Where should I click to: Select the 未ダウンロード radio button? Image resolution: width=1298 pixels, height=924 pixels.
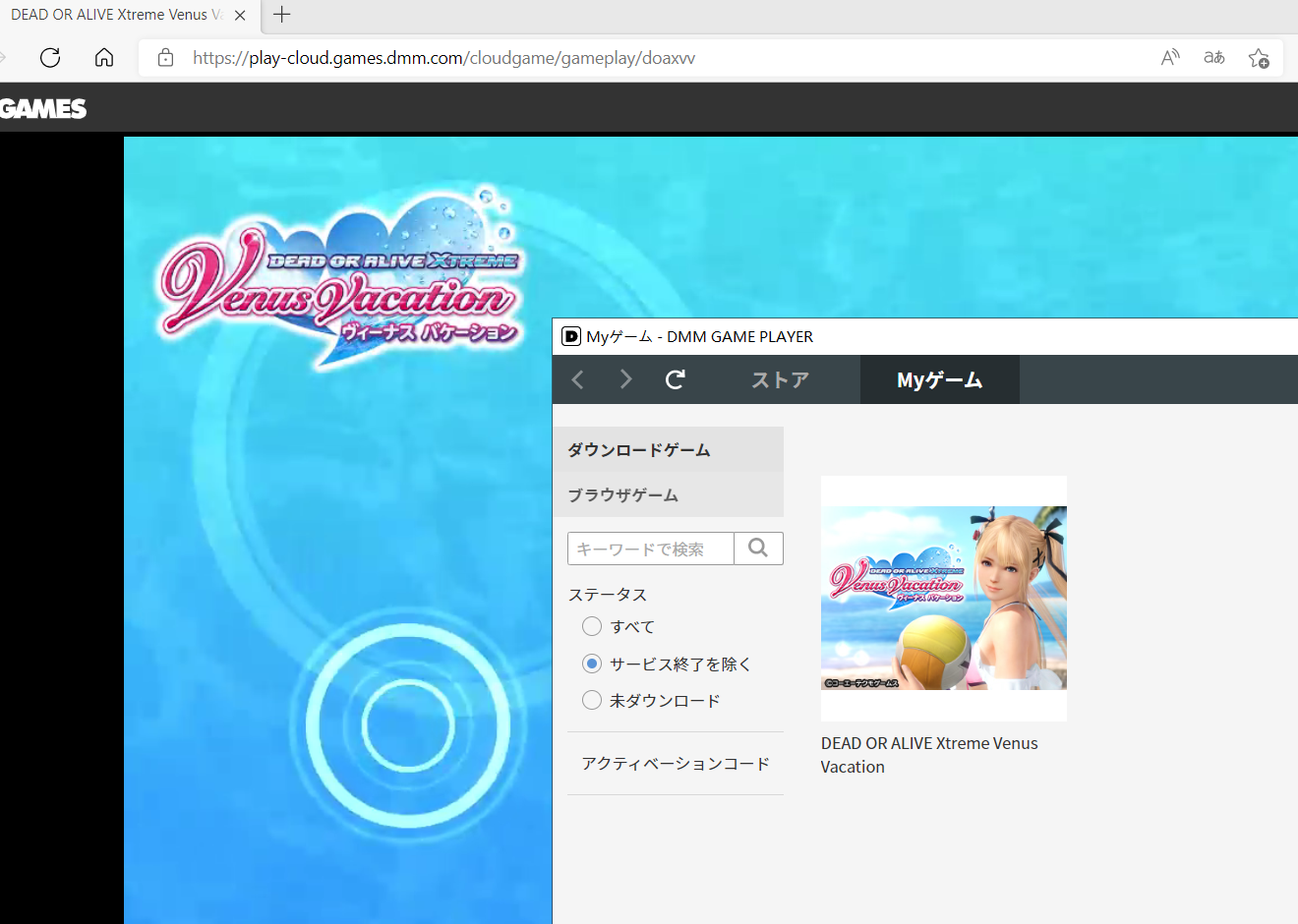coord(592,700)
